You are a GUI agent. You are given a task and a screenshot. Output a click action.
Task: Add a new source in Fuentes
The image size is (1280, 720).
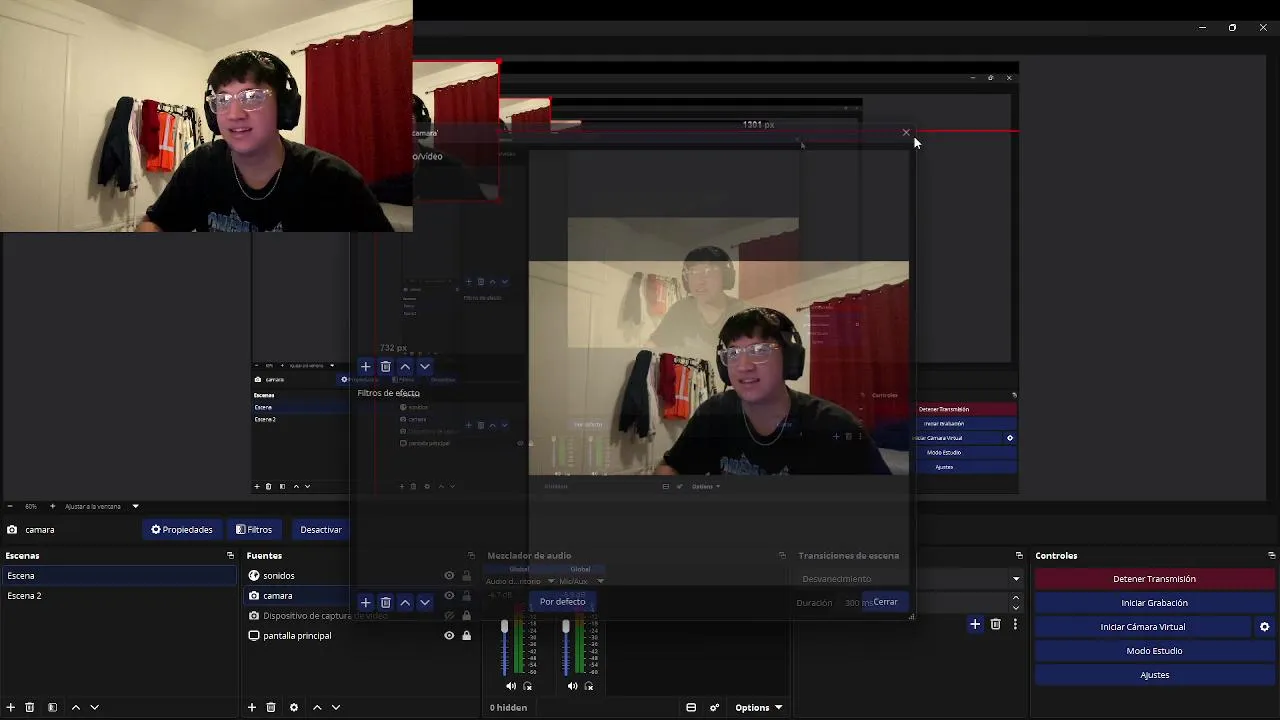[252, 707]
